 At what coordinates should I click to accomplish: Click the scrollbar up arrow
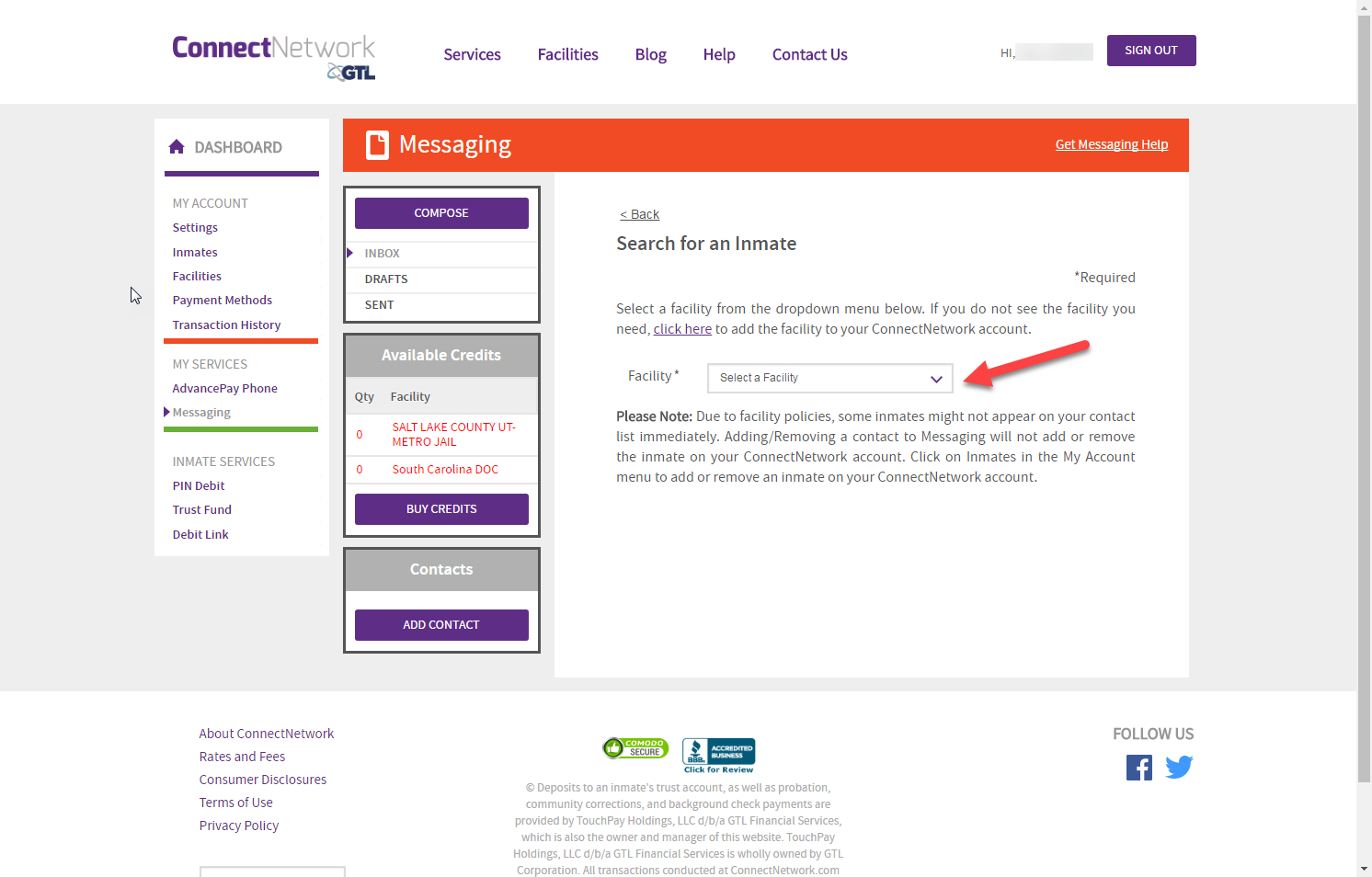pyautogui.click(x=1364, y=7)
